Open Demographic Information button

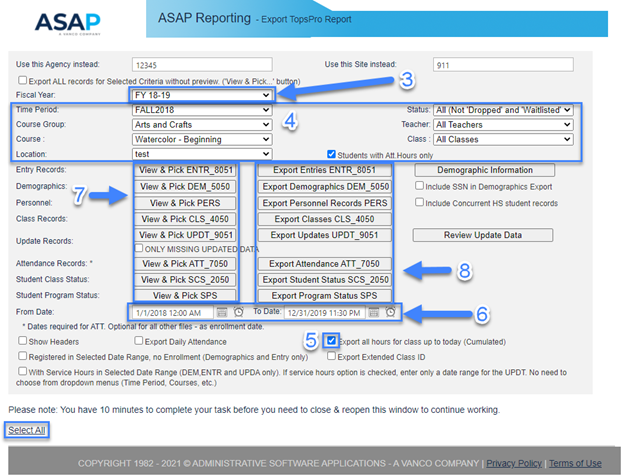click(485, 170)
